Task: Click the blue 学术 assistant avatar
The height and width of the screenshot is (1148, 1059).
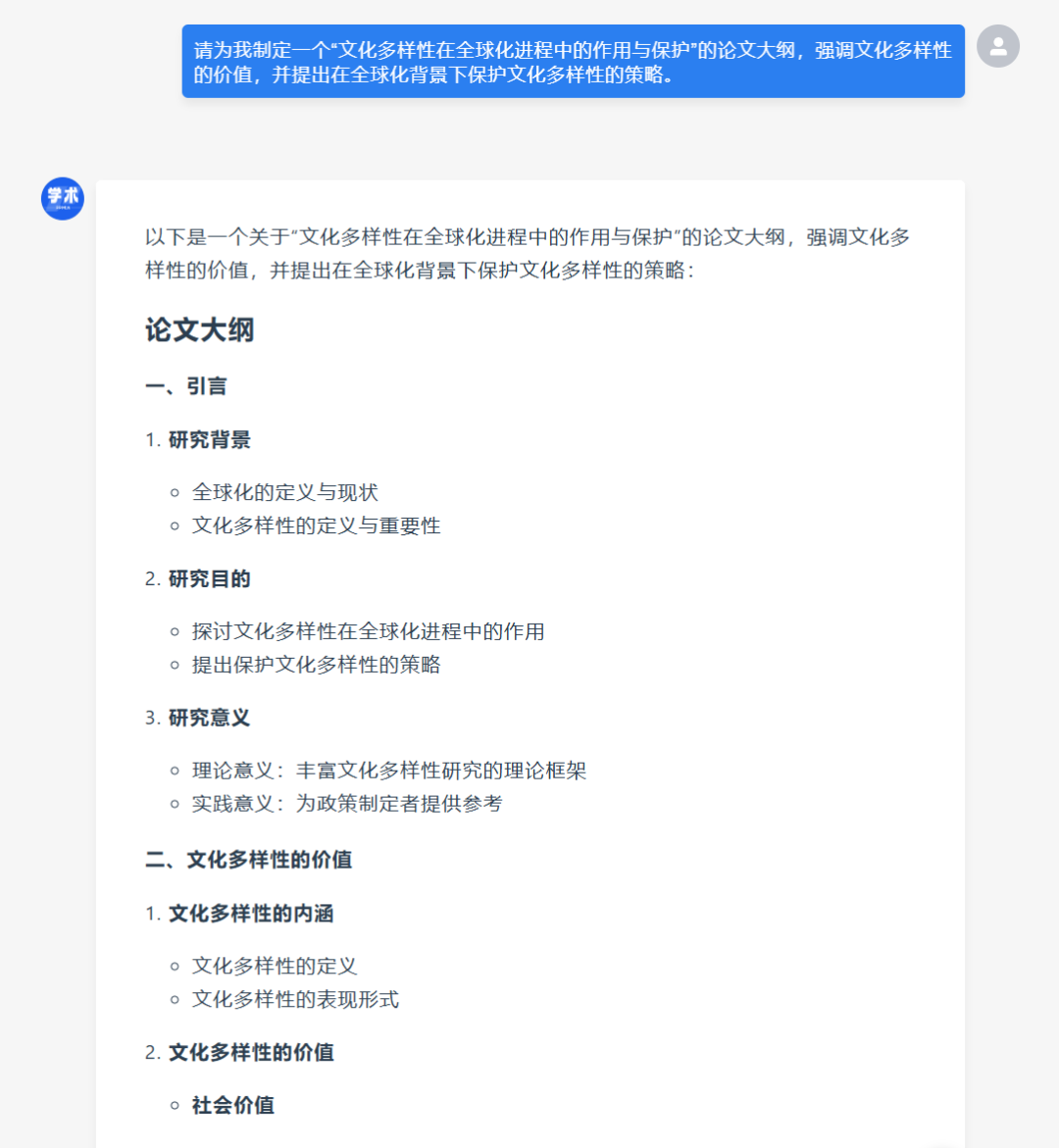Action: pos(62,198)
